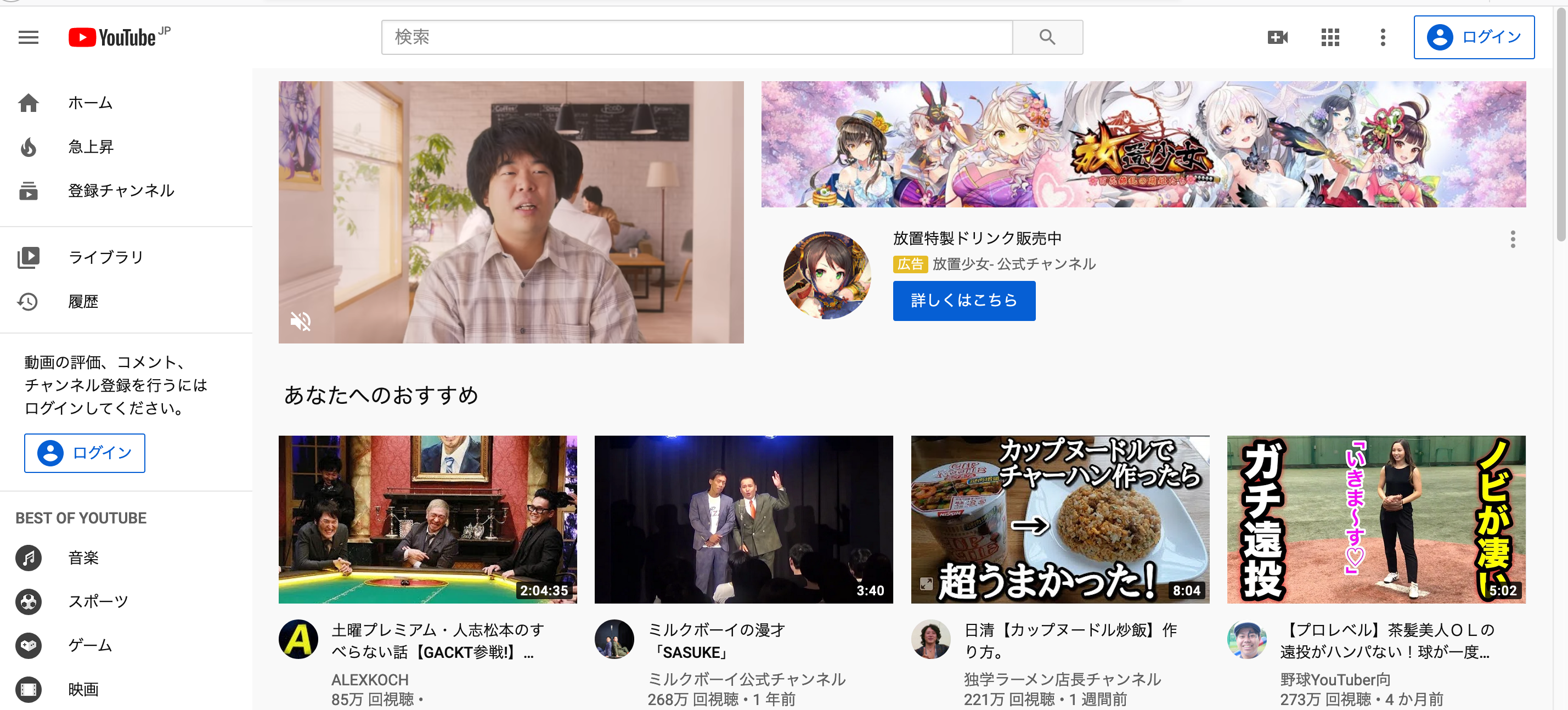
Task: Open the ミルクボーイの漫才 SASUKE video thumbnail
Action: (x=743, y=519)
